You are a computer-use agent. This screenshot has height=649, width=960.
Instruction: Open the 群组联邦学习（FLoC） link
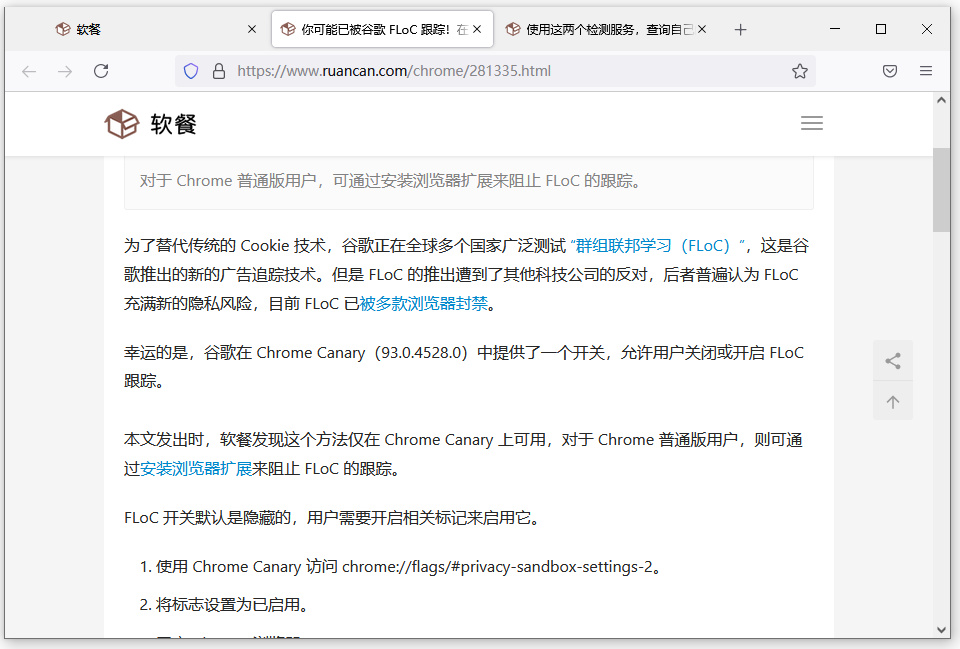658,246
